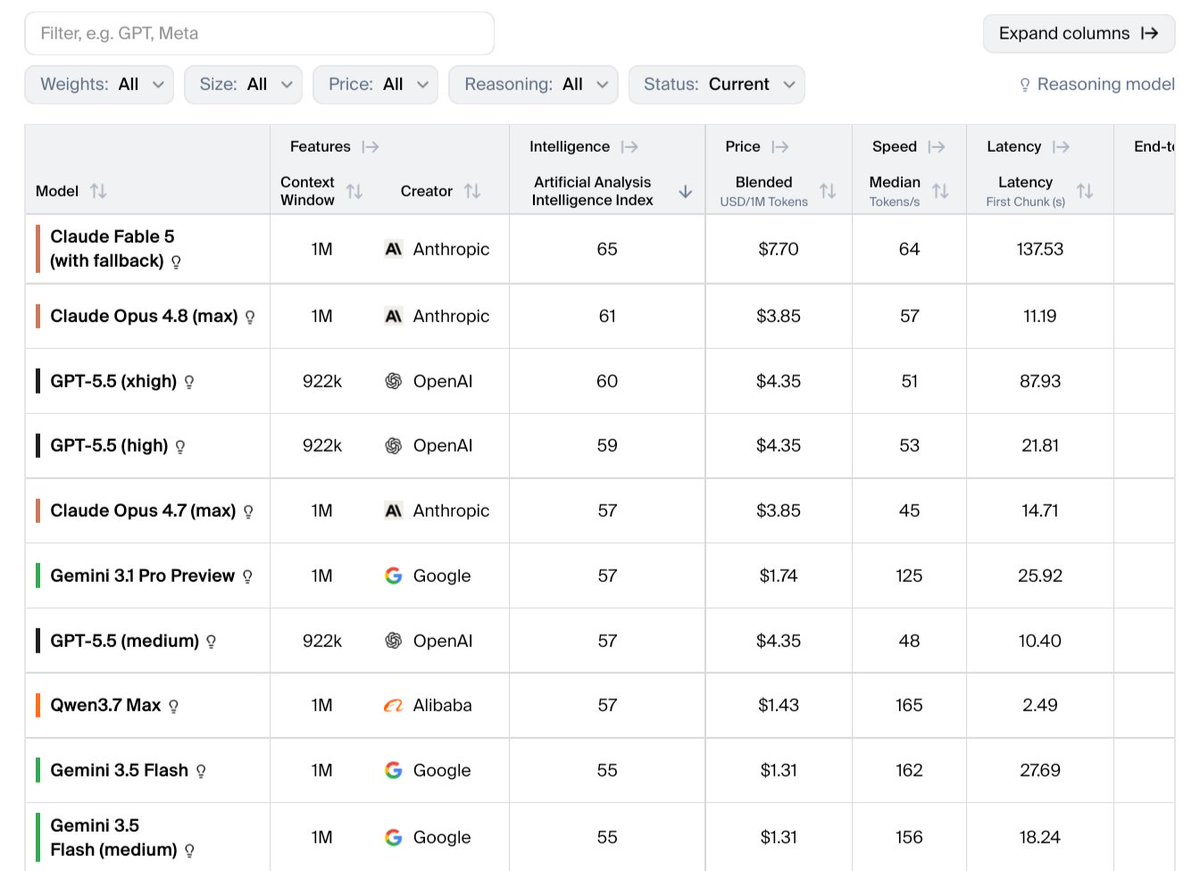Click the Expand columns button
The width and height of the screenshot is (1200, 871).
tap(1079, 33)
